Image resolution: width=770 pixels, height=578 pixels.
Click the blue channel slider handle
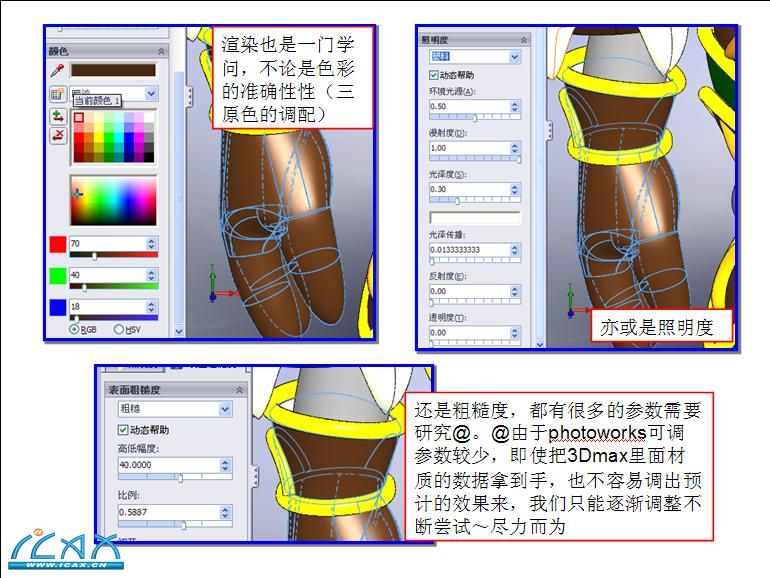click(76, 319)
